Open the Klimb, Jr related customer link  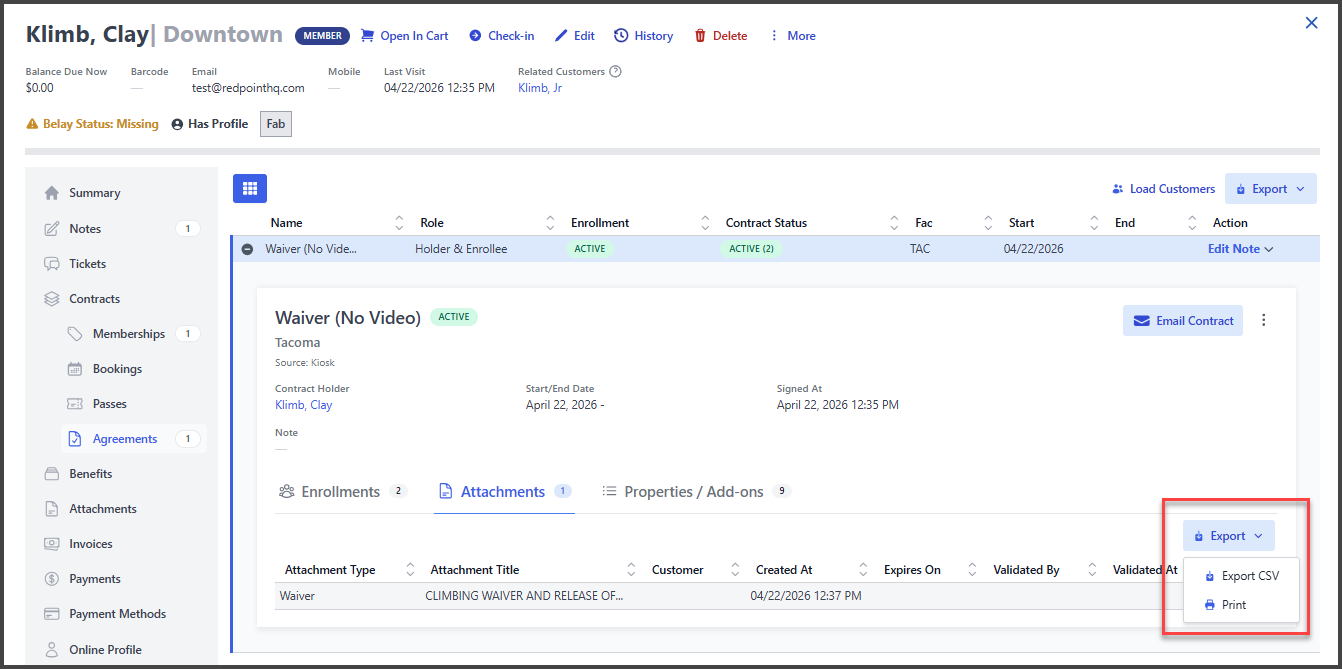[x=539, y=88]
